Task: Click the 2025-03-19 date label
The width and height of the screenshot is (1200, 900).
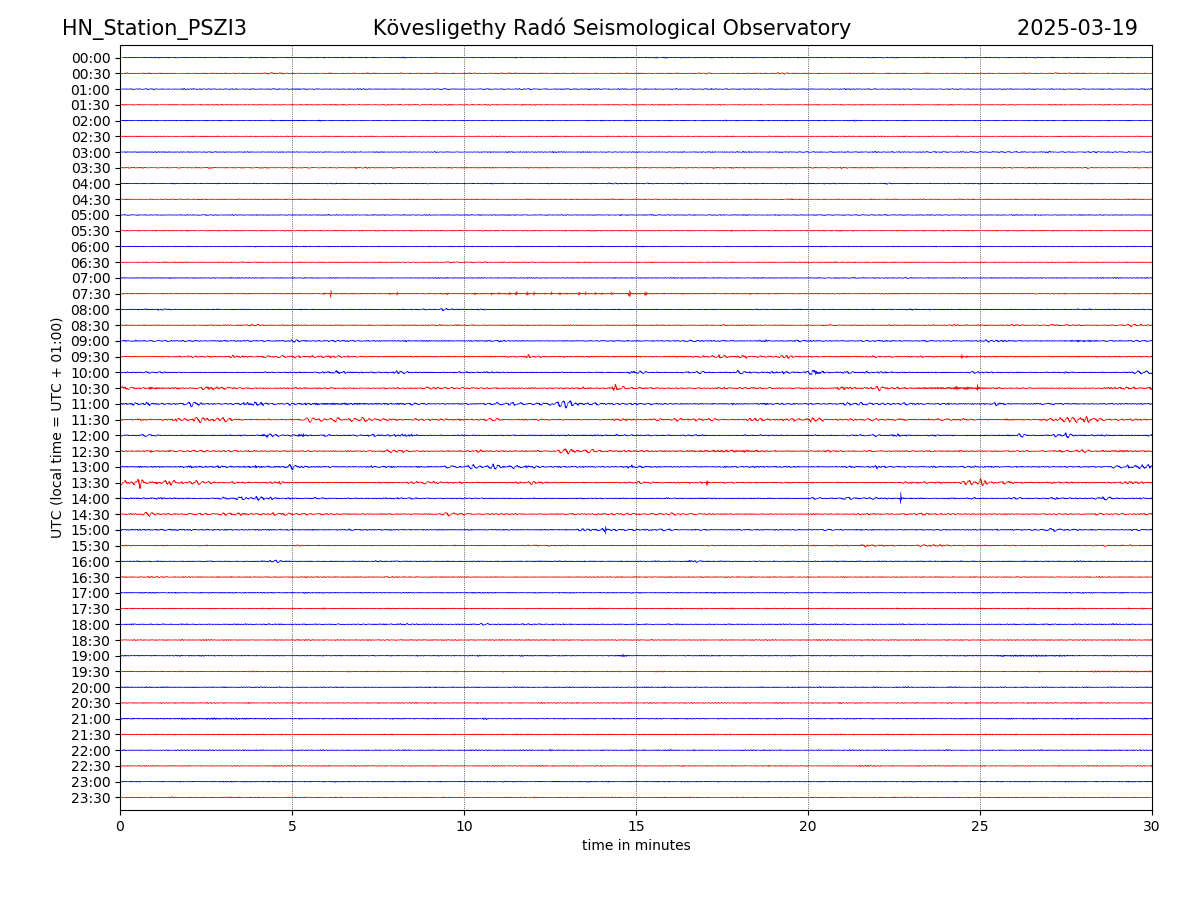Action: [1077, 28]
